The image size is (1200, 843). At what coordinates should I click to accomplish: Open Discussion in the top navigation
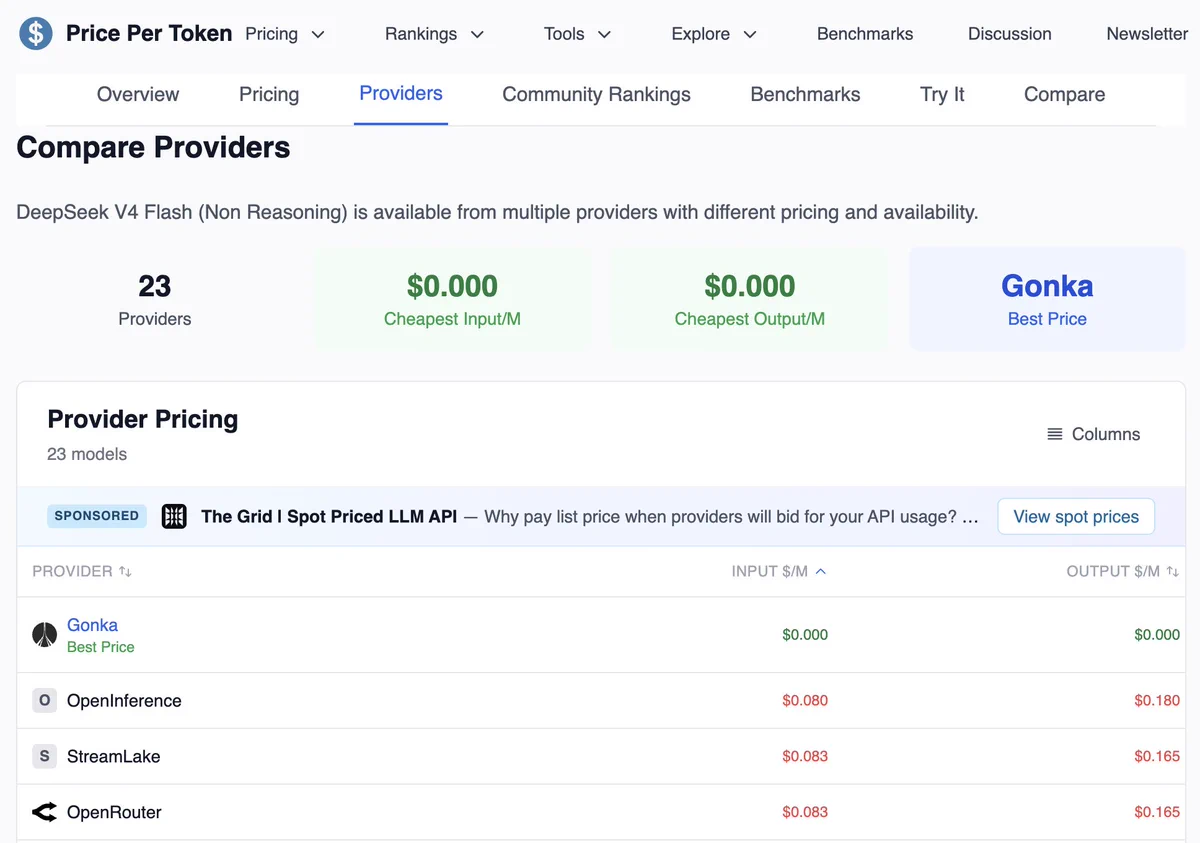(1009, 34)
